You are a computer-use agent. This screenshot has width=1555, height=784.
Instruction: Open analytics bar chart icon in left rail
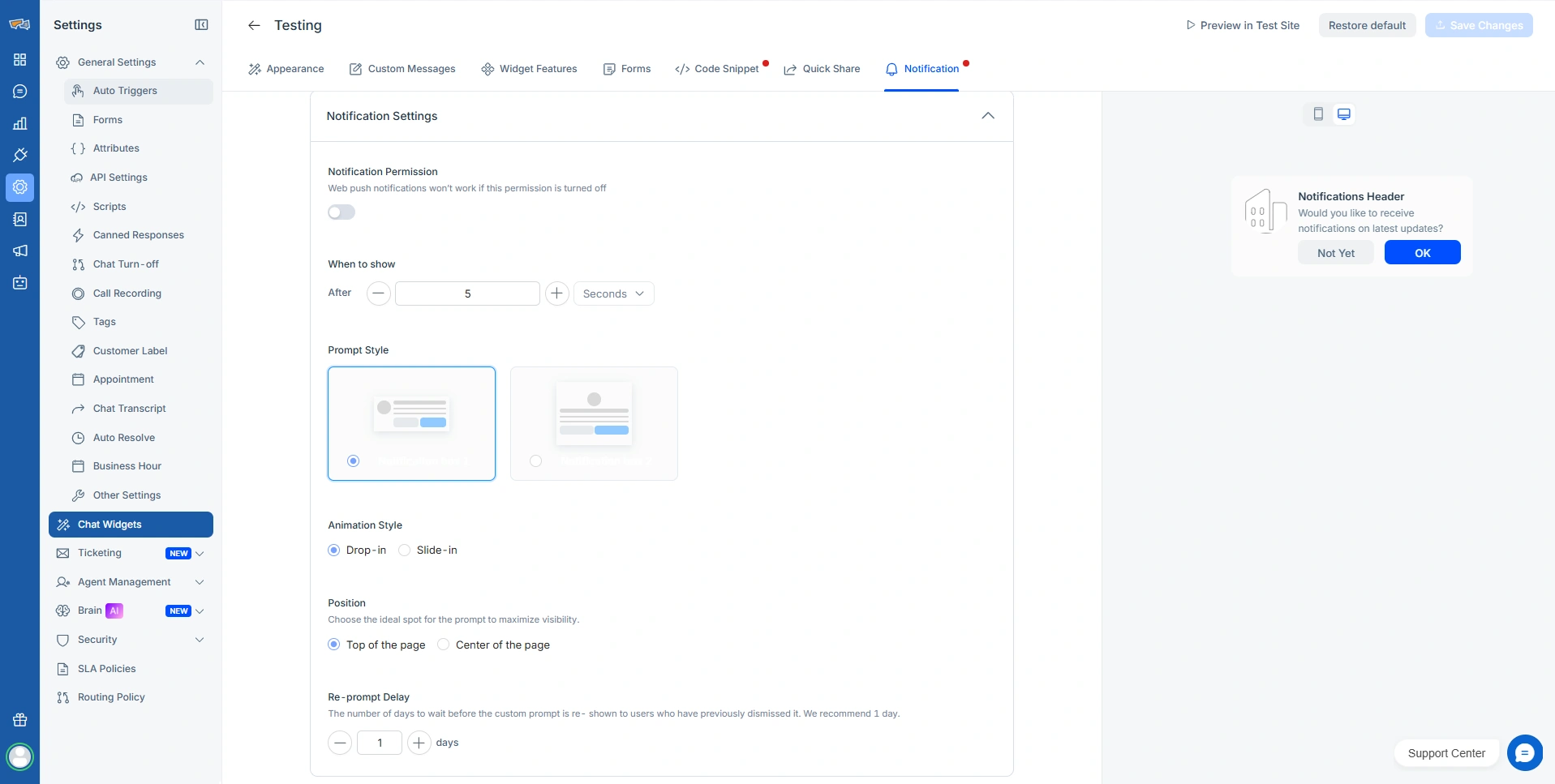[20, 123]
